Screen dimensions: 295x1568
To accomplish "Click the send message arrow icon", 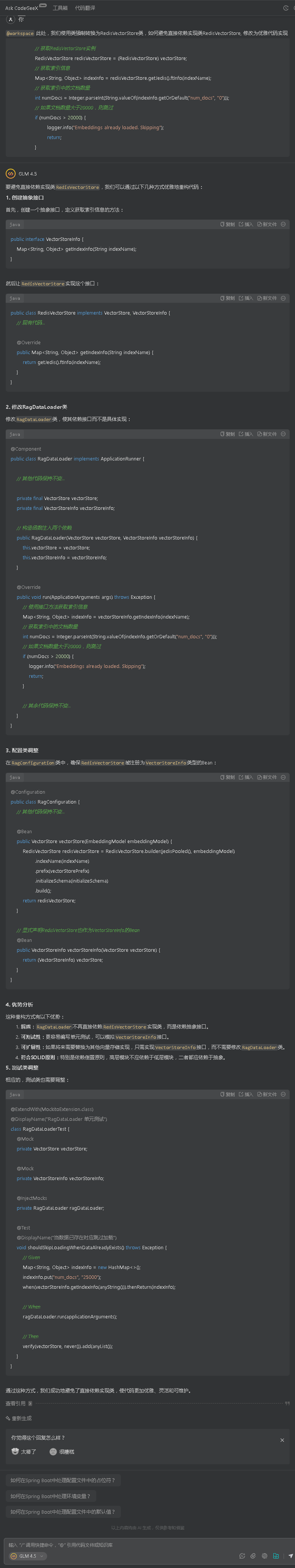I will click(x=291, y=1556).
